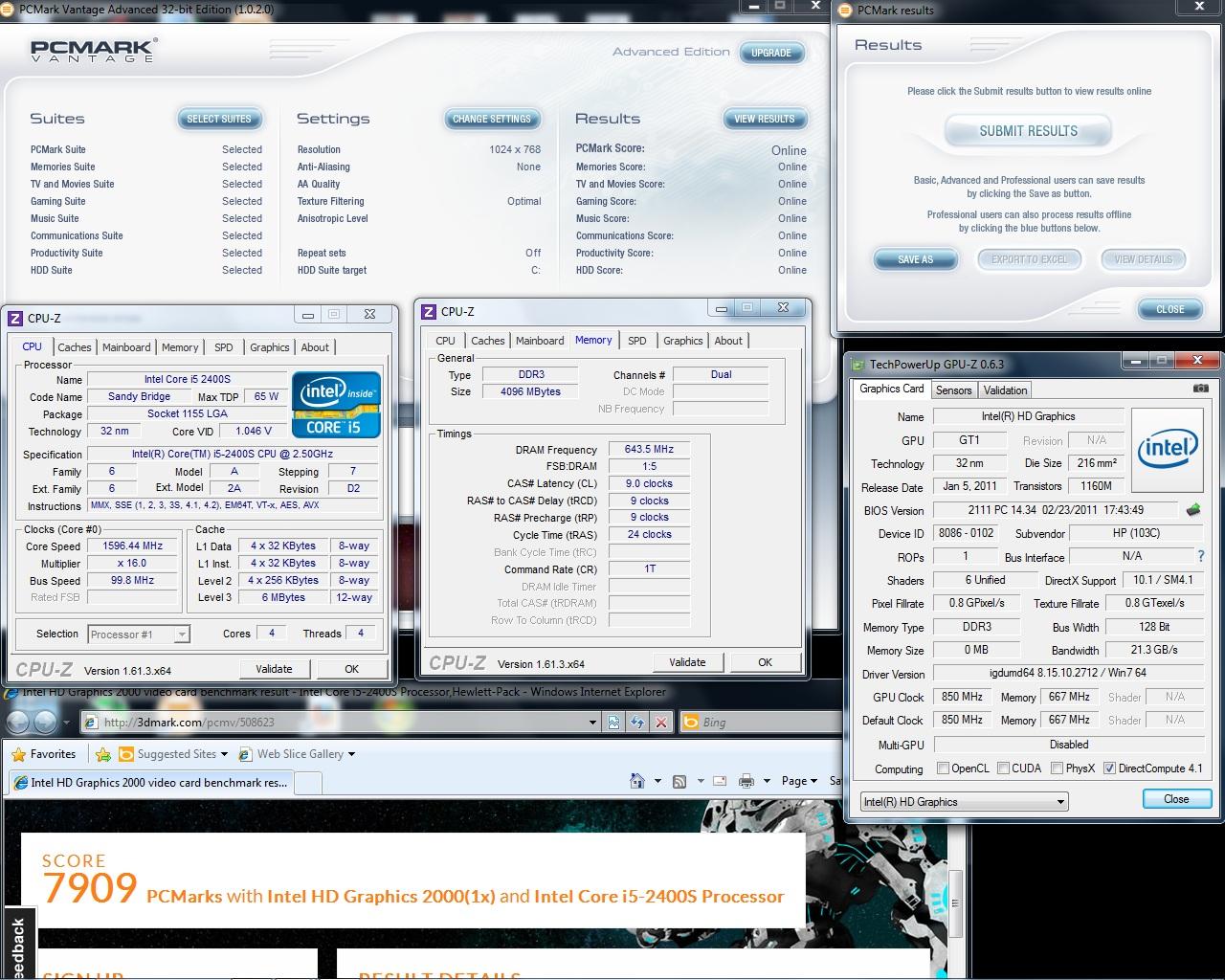The width and height of the screenshot is (1225, 980).
Task: Click OK in the CPU-Z Memory window
Action: pos(765,662)
